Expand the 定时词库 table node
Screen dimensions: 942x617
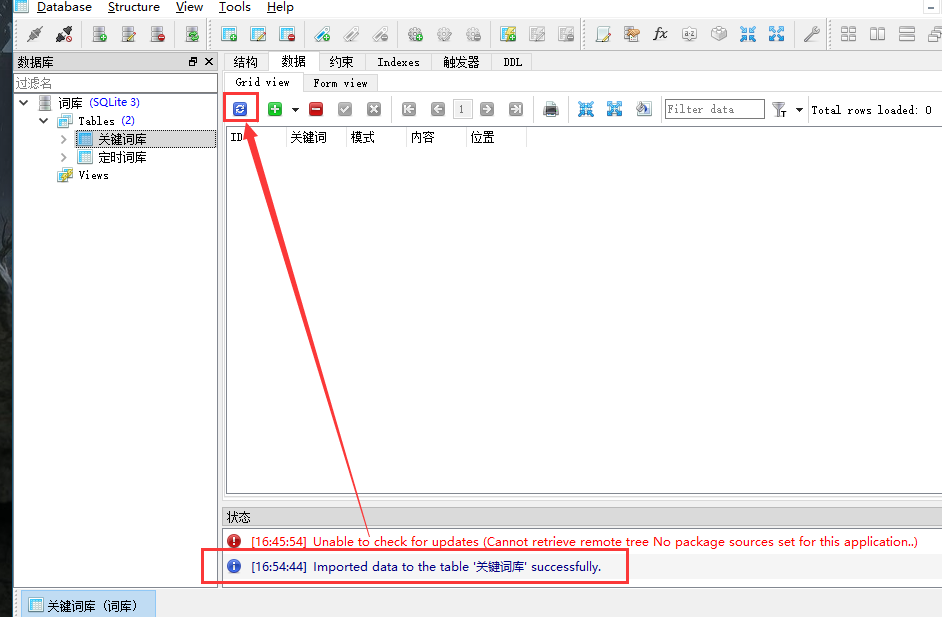pyautogui.click(x=64, y=157)
